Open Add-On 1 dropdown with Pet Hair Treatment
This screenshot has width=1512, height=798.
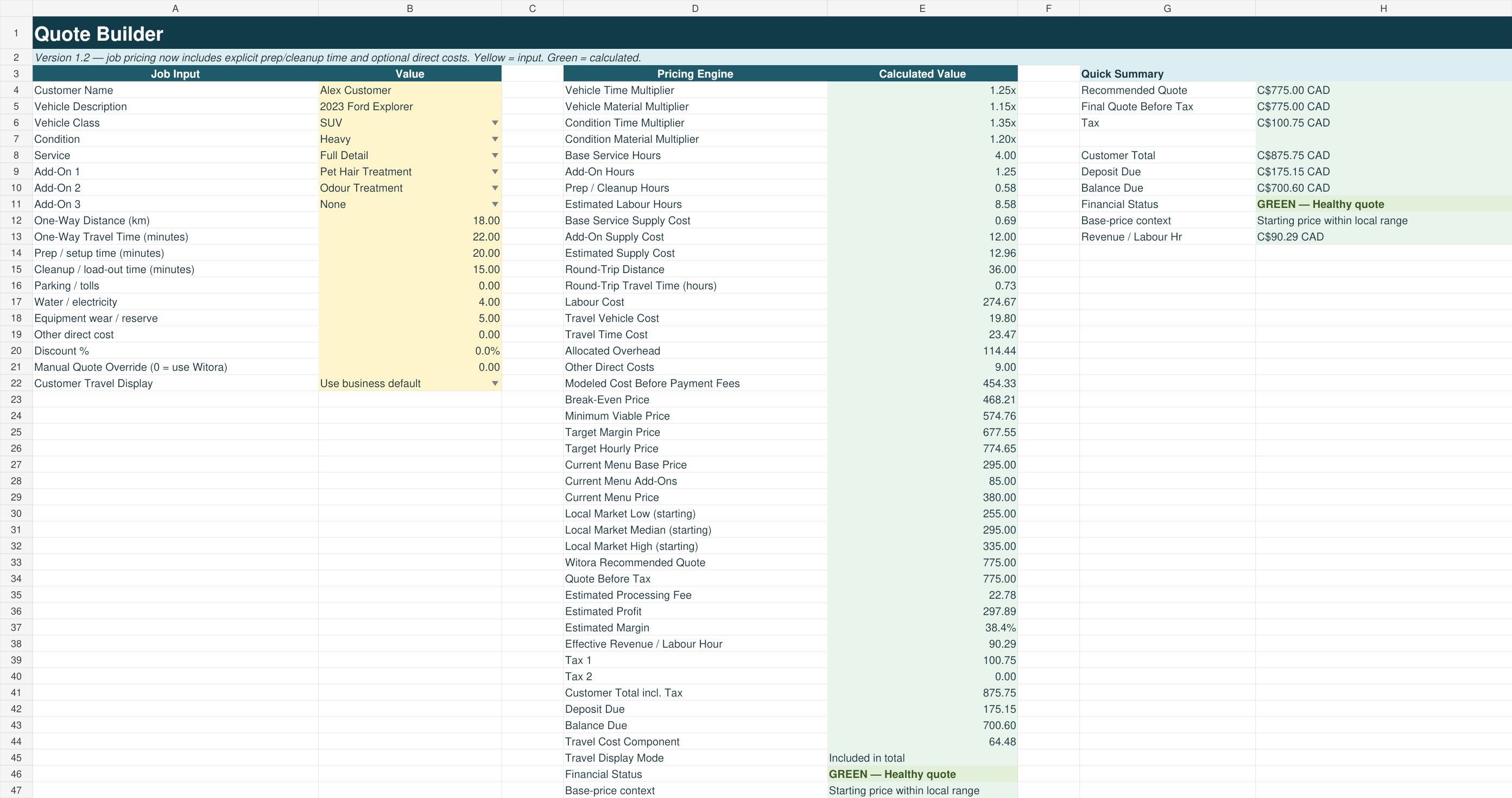click(495, 172)
